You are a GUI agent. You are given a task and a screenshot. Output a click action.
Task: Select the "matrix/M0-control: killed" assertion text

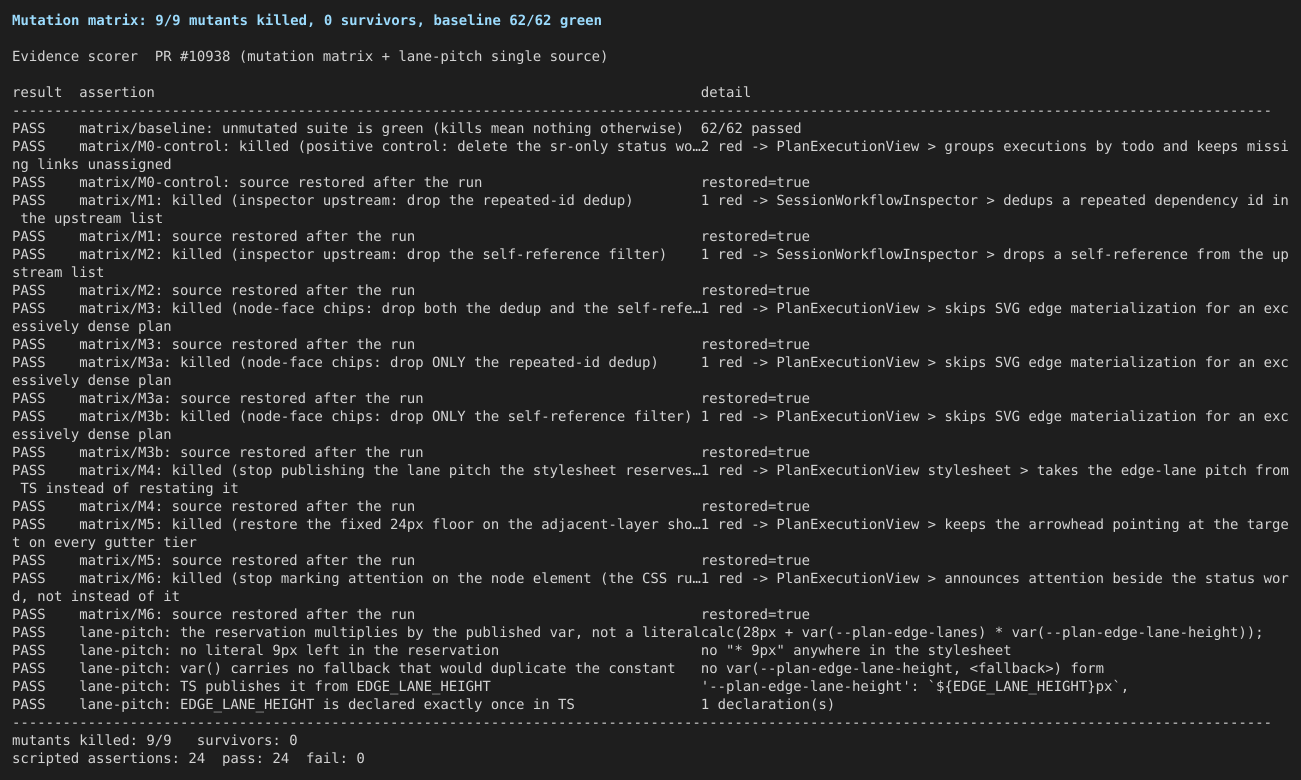390,146
